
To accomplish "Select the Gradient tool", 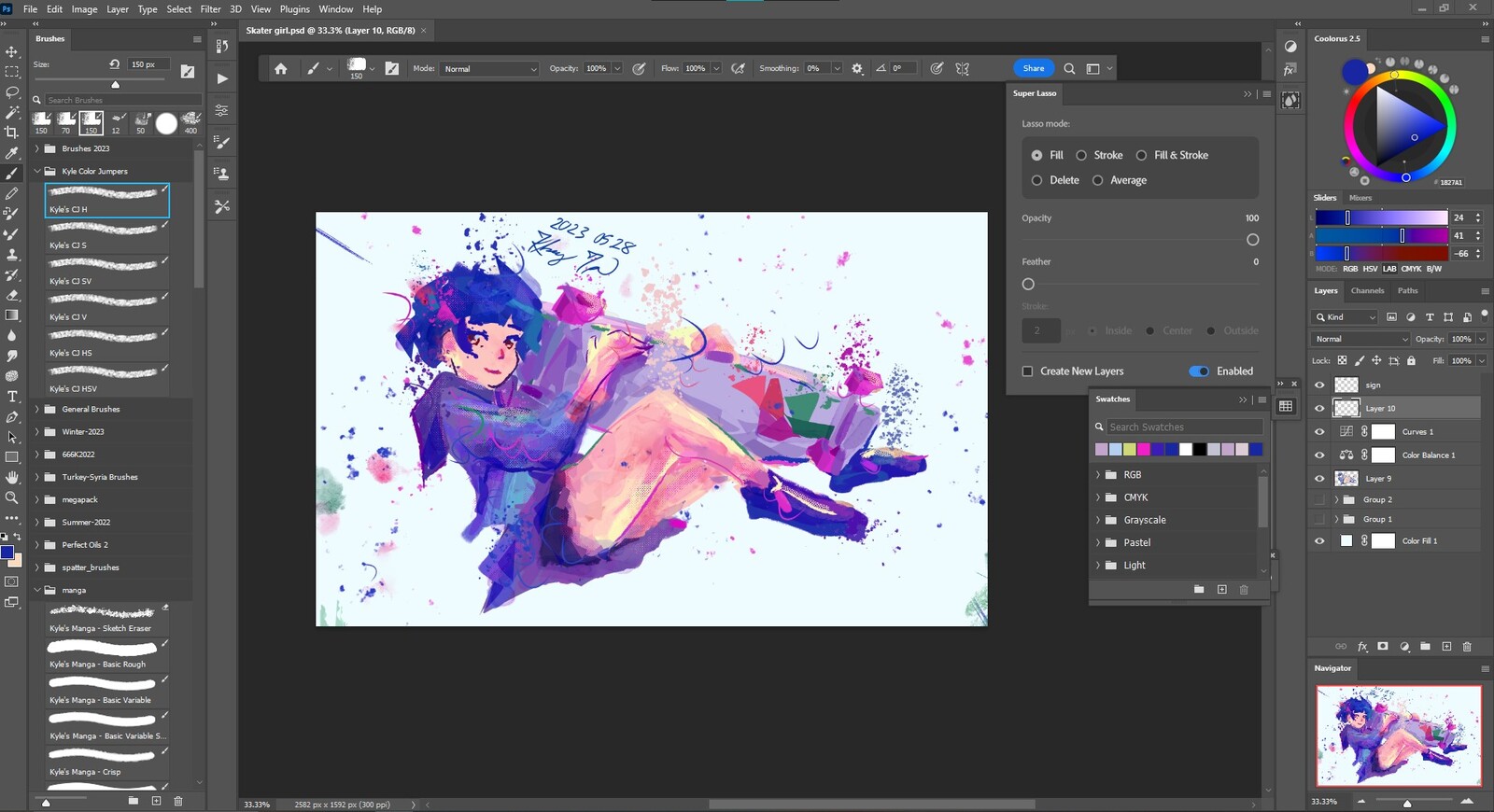I will click(x=12, y=315).
